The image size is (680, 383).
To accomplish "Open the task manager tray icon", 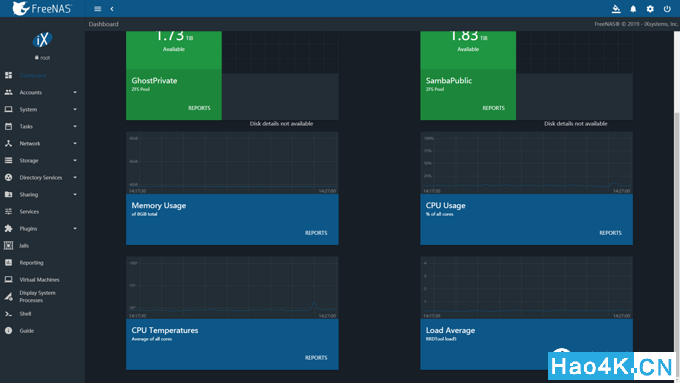I will pos(616,9).
